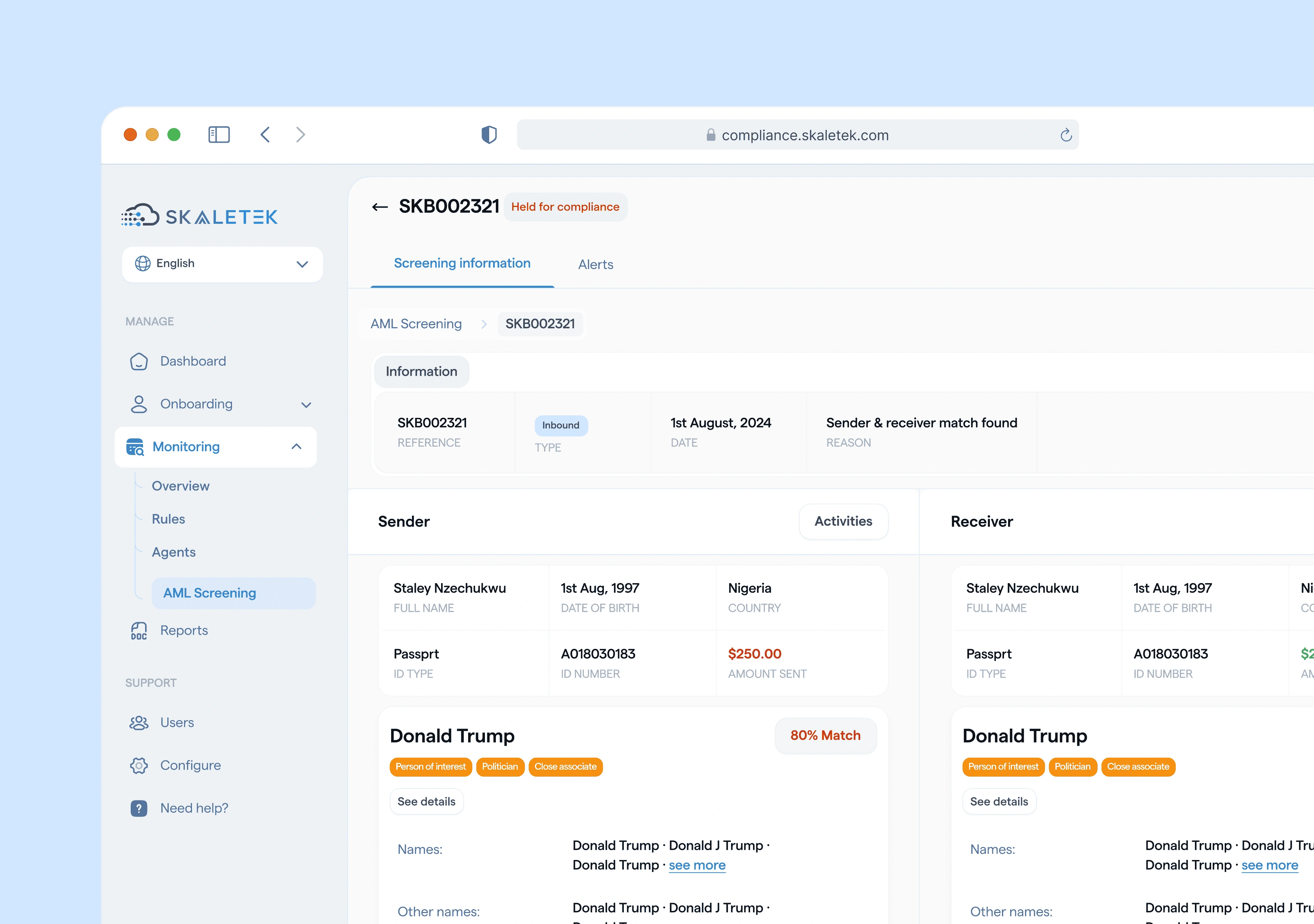1314x924 pixels.
Task: Switch to the Alerts tab
Action: tap(595, 265)
